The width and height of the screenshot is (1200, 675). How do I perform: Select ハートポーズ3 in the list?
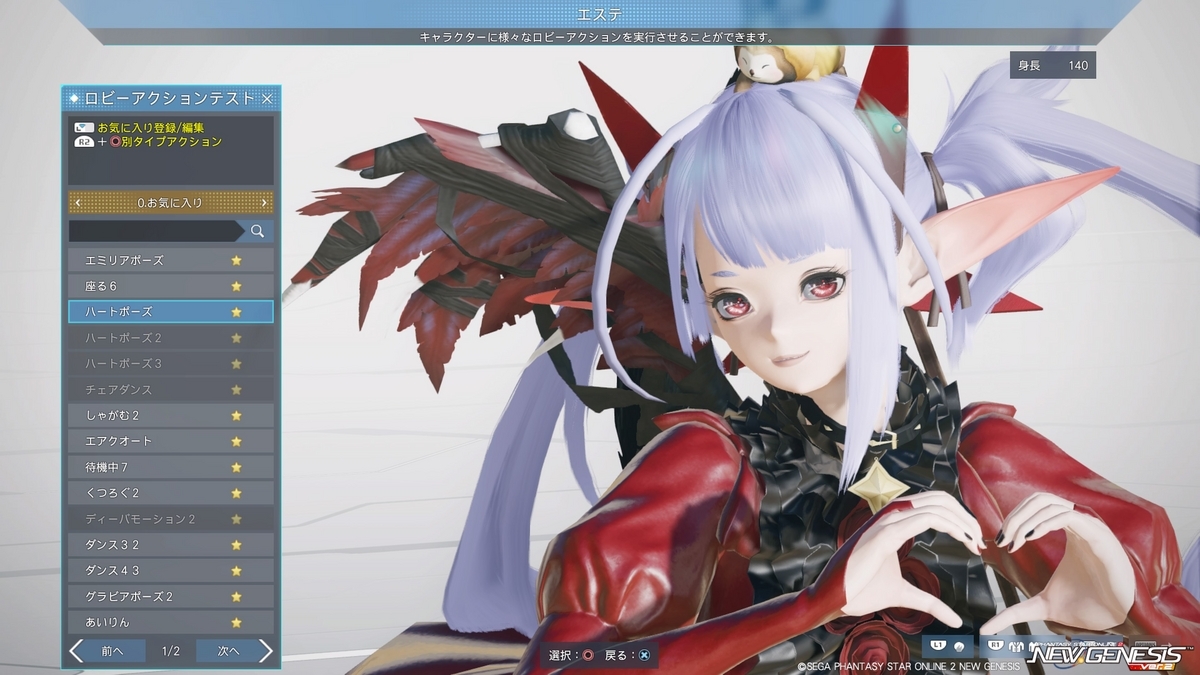point(171,363)
